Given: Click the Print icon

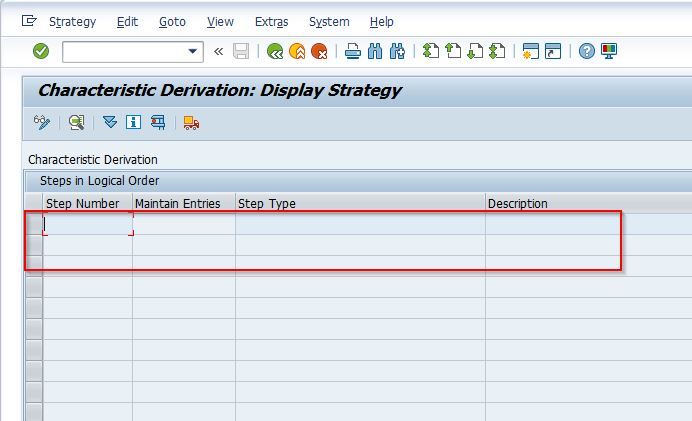Looking at the screenshot, I should 353,52.
